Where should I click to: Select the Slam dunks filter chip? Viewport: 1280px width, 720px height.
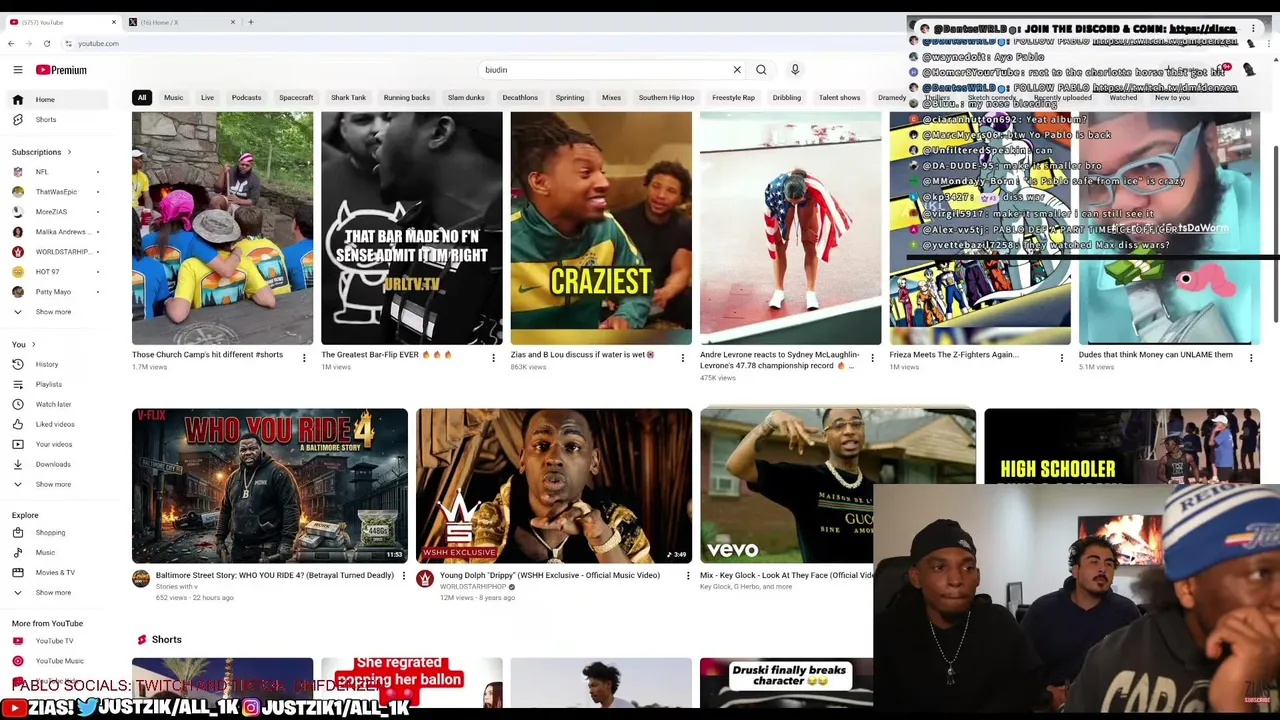(466, 98)
